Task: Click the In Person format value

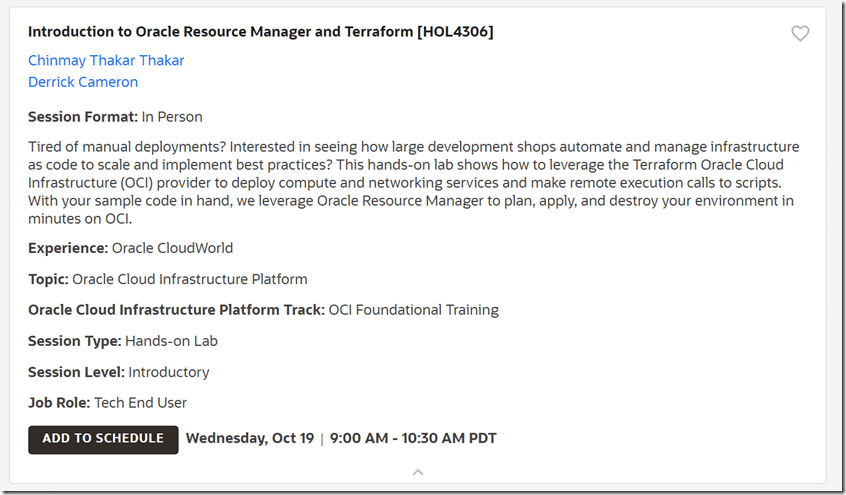Action: click(x=172, y=117)
